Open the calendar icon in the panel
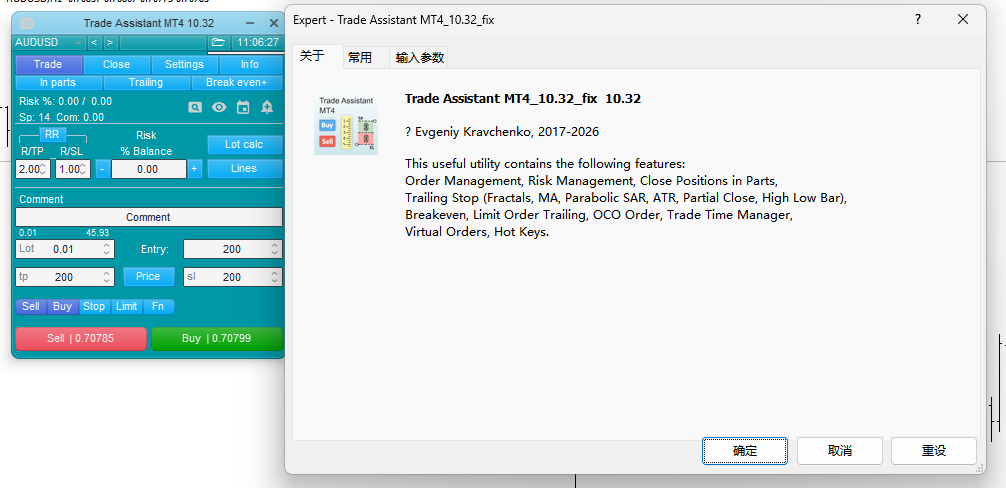 243,107
